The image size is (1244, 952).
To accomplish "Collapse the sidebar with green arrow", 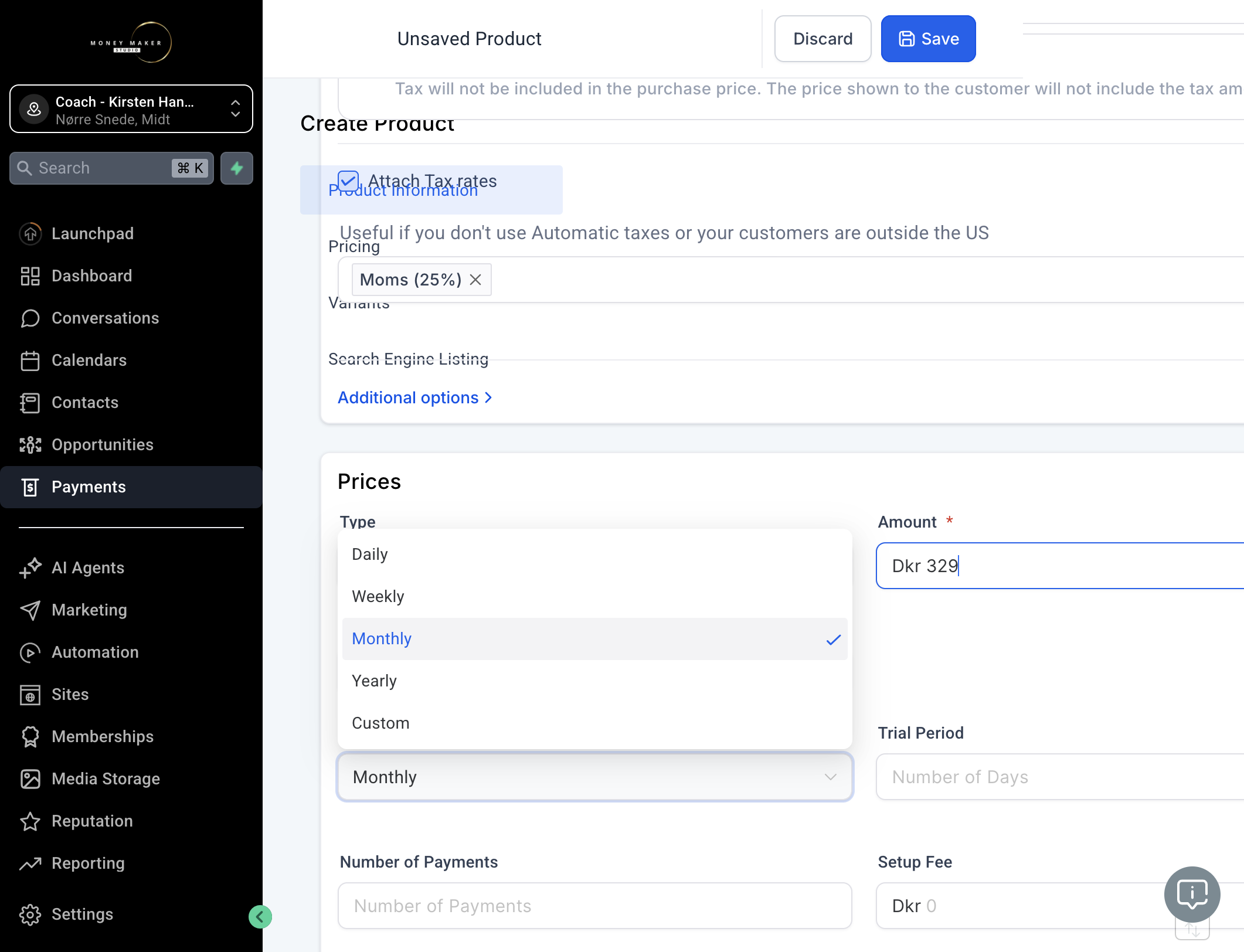I will point(260,916).
